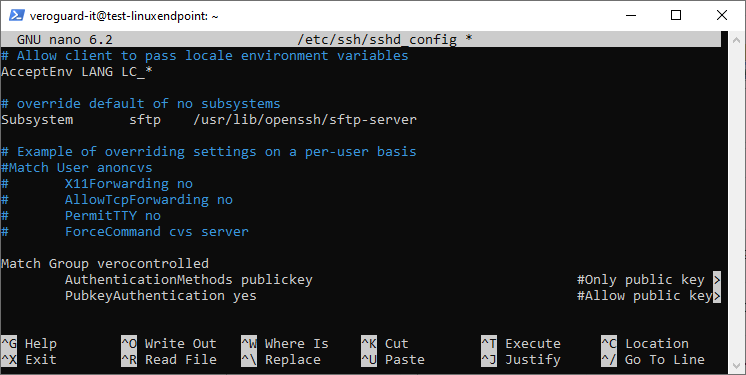The width and height of the screenshot is (746, 375).
Task: Click the ^\ Replace shortcut
Action: 281,360
